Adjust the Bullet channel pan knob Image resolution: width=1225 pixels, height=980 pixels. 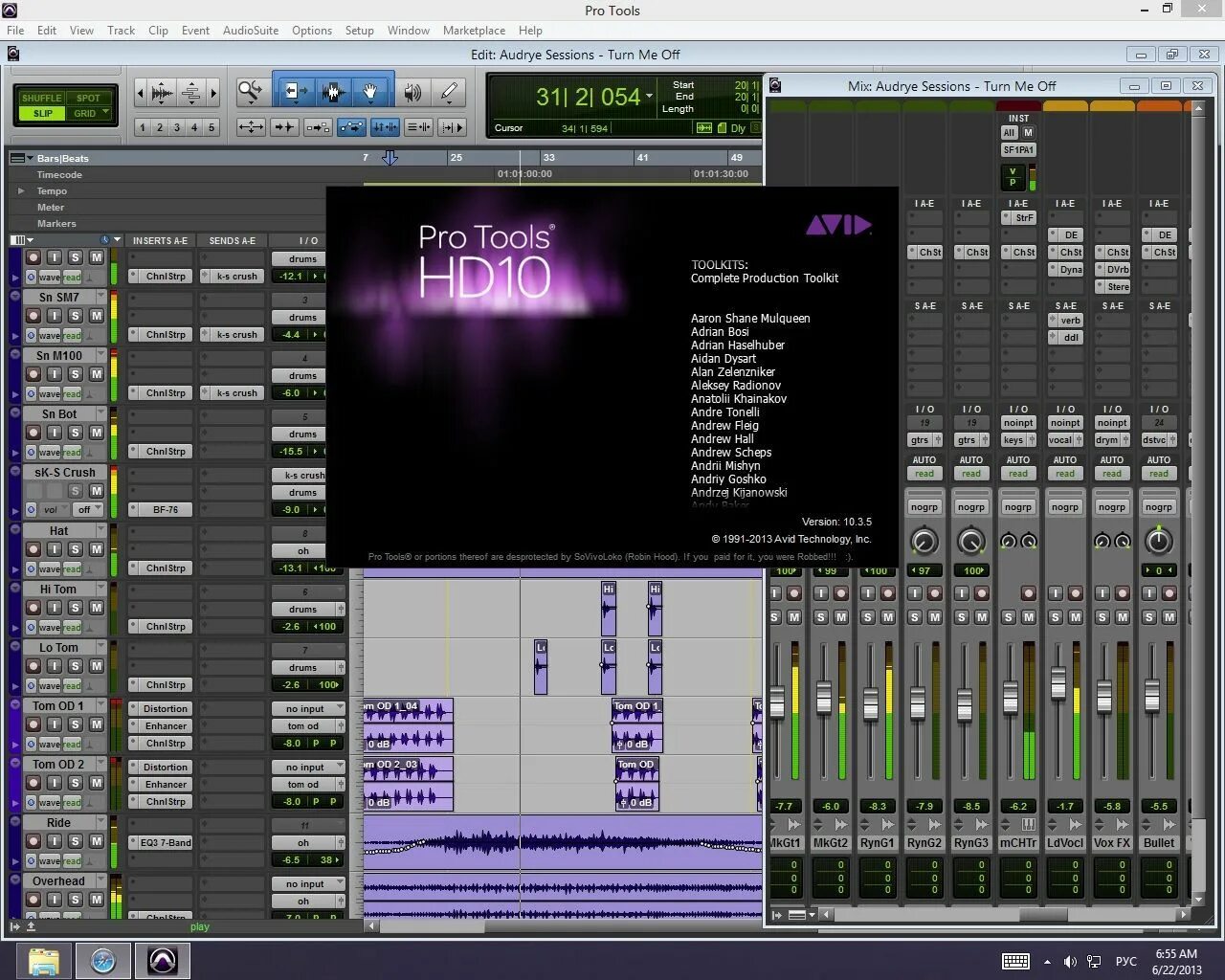[x=1159, y=541]
